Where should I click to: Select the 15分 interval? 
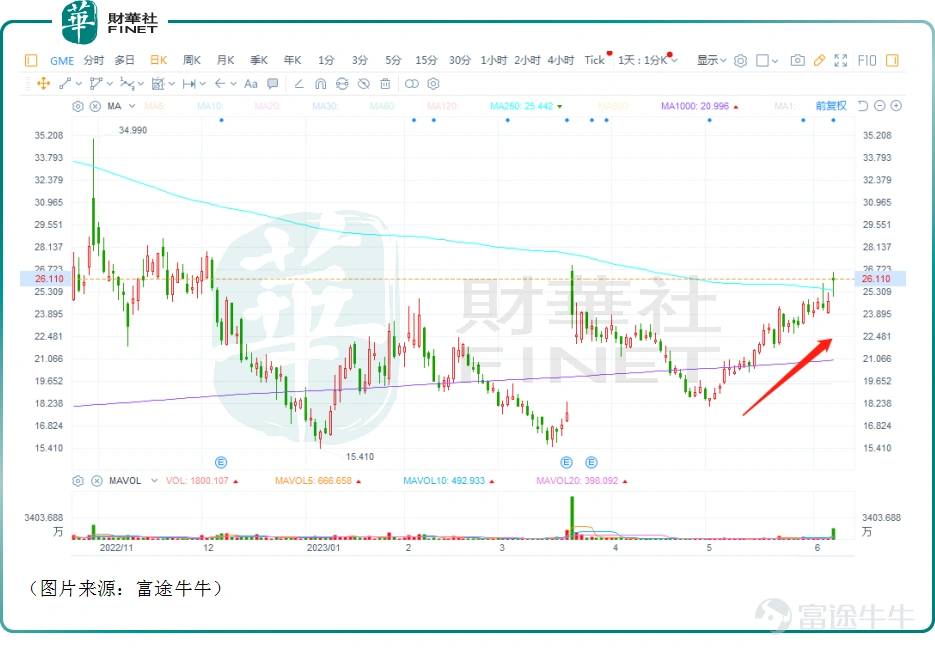426,60
